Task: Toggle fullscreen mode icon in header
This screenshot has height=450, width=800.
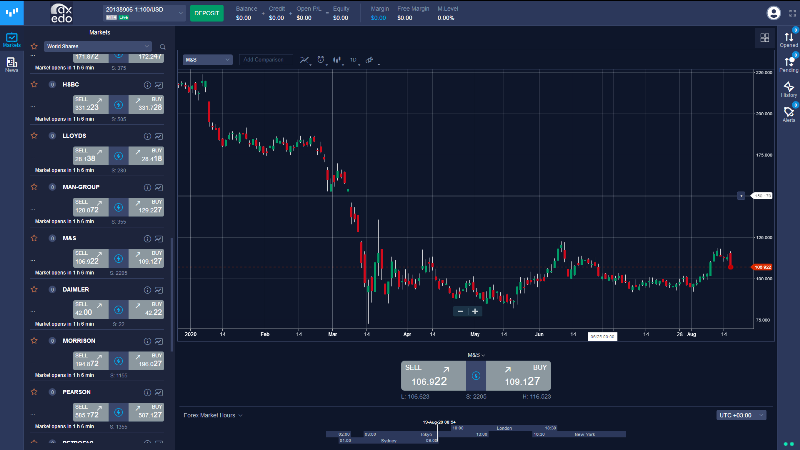Action: coord(792,14)
